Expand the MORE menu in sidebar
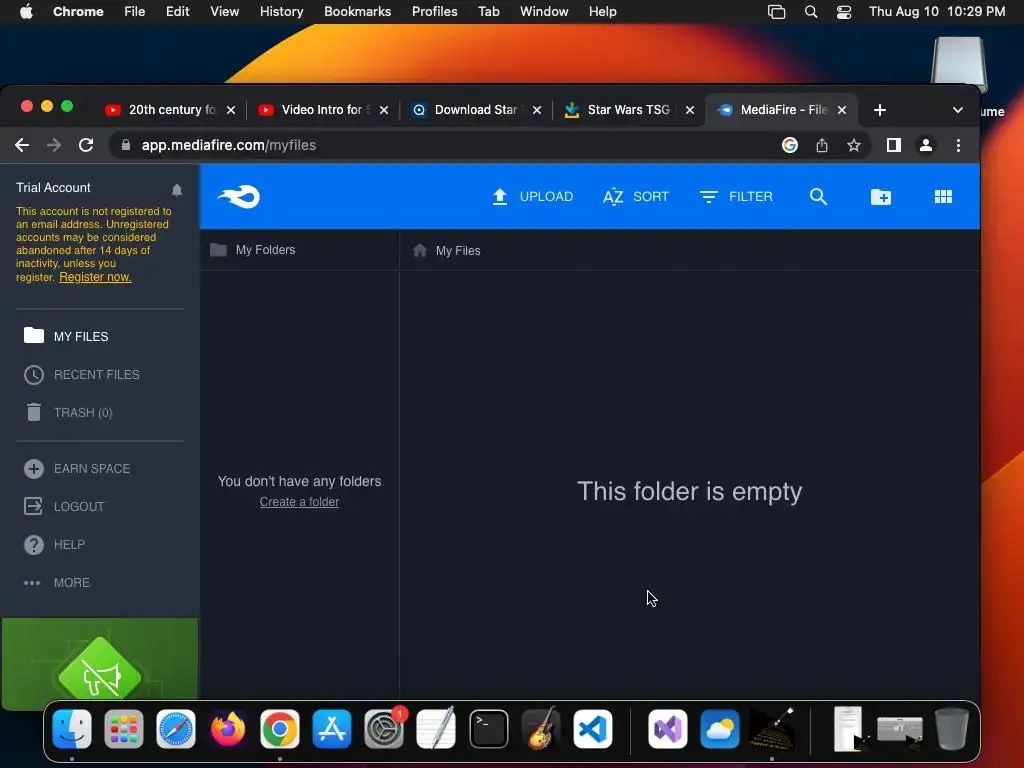Image resolution: width=1024 pixels, height=768 pixels. pos(57,582)
